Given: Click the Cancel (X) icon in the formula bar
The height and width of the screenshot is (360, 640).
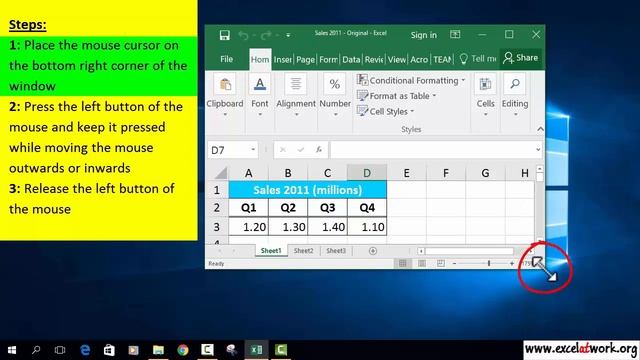Looking at the screenshot, I should (x=282, y=150).
